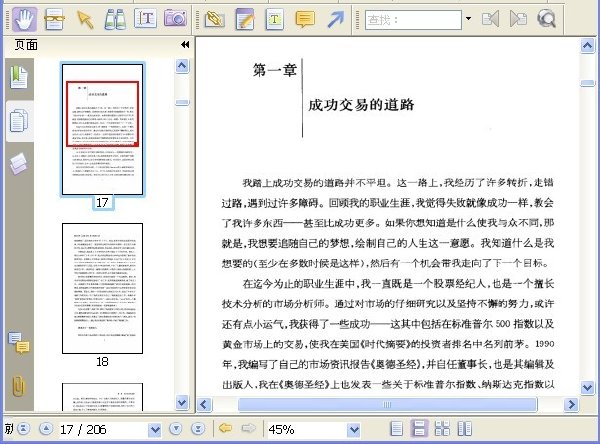Go back to previous view
The height and width of the screenshot is (444, 600).
pos(225,428)
